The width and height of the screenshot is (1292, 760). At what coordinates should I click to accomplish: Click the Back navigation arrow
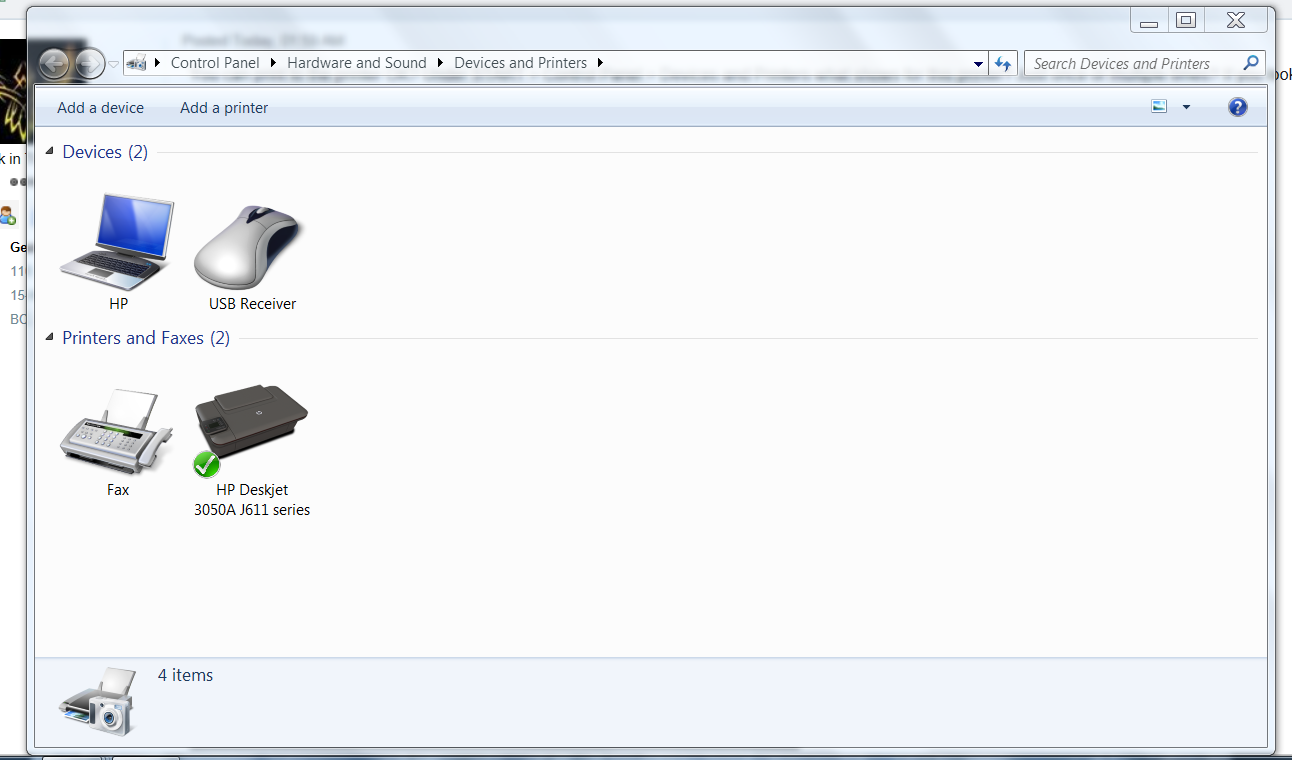click(56, 64)
